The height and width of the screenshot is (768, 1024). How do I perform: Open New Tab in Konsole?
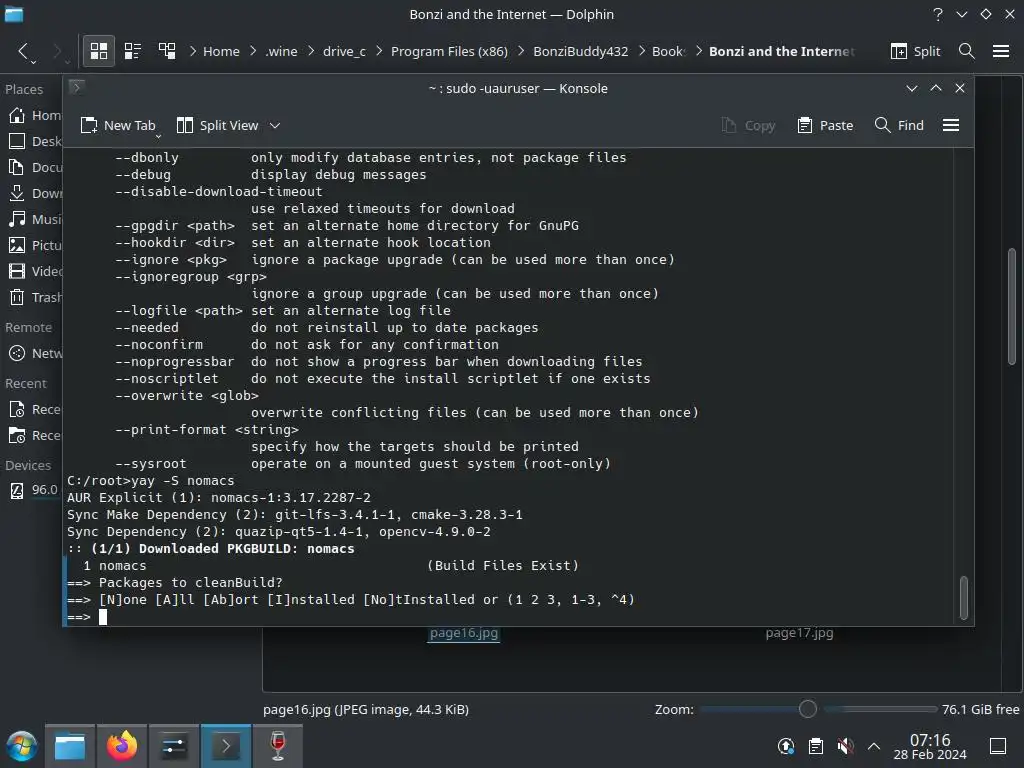[117, 125]
